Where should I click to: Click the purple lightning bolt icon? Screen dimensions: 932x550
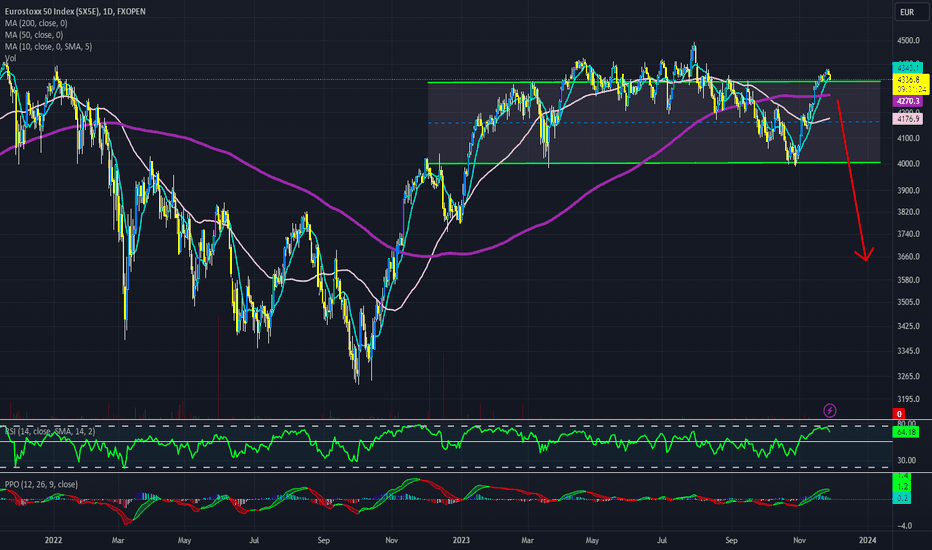[x=830, y=410]
